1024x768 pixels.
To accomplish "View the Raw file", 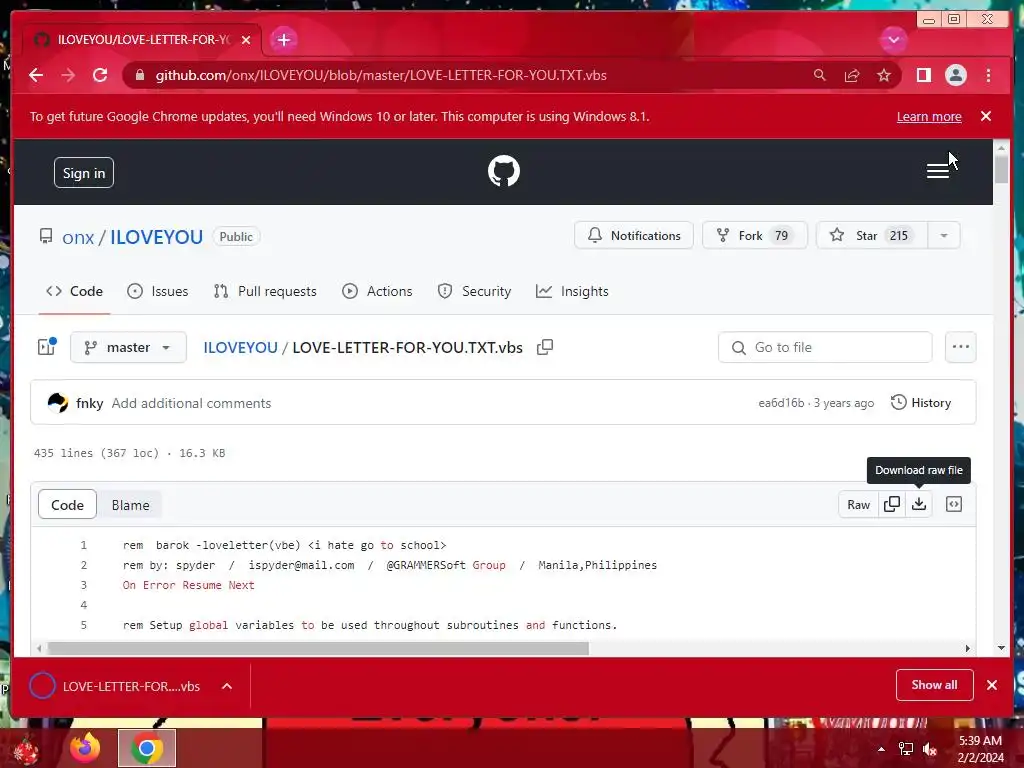I will click(x=858, y=504).
